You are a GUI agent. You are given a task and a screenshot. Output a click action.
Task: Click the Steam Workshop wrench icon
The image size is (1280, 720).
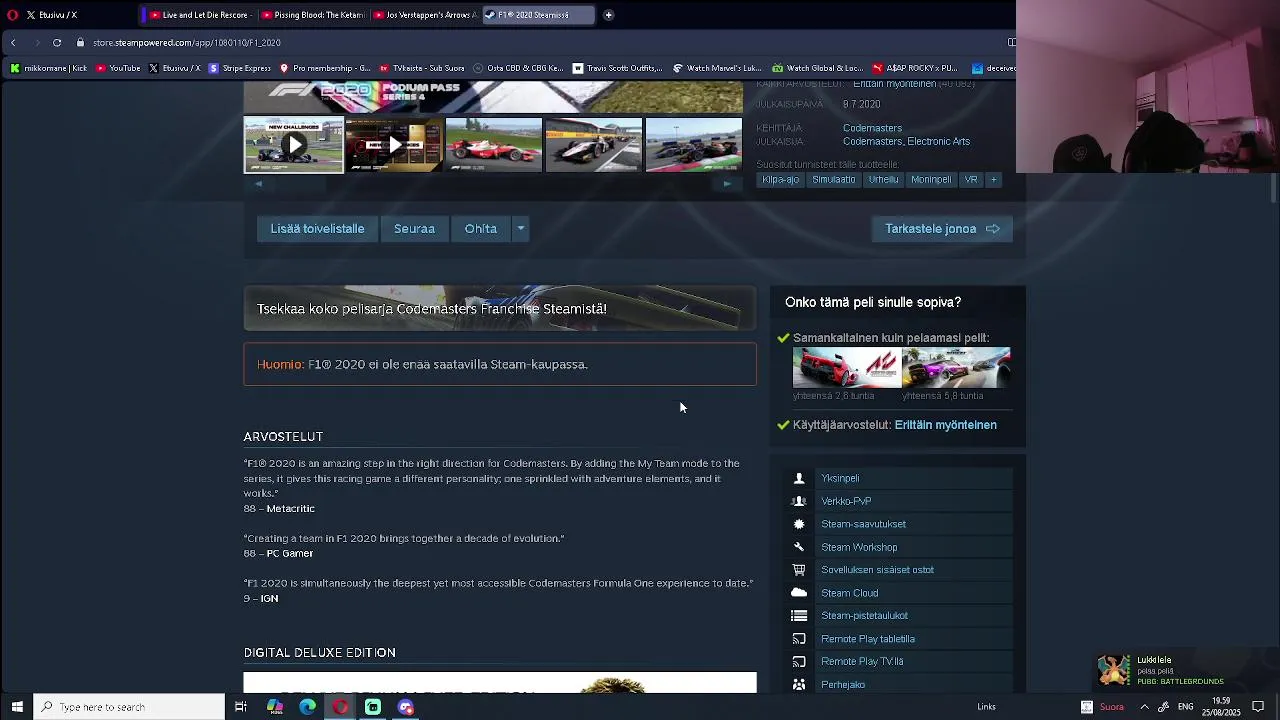click(x=799, y=547)
